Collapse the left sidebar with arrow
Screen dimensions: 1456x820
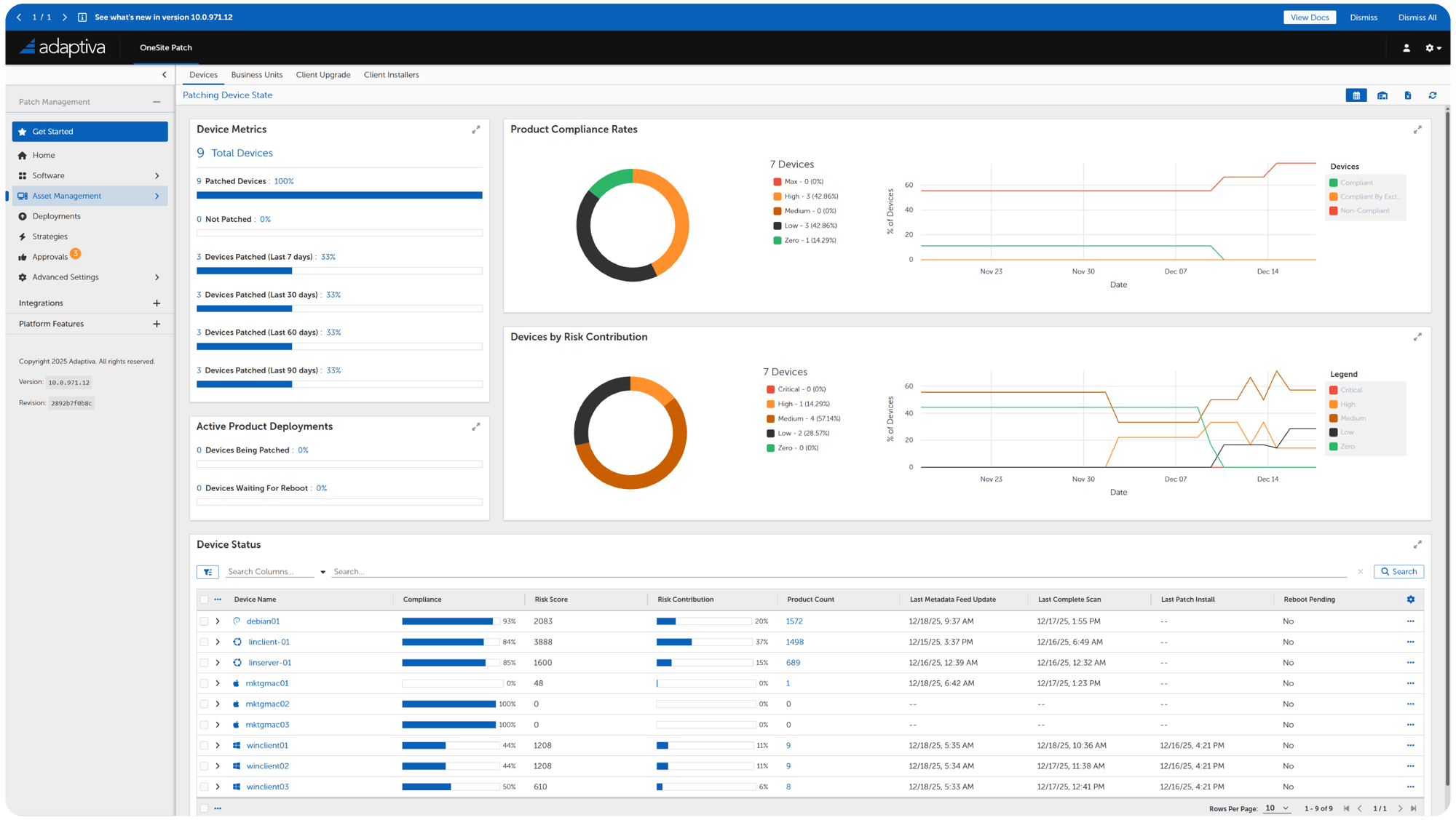coord(164,75)
